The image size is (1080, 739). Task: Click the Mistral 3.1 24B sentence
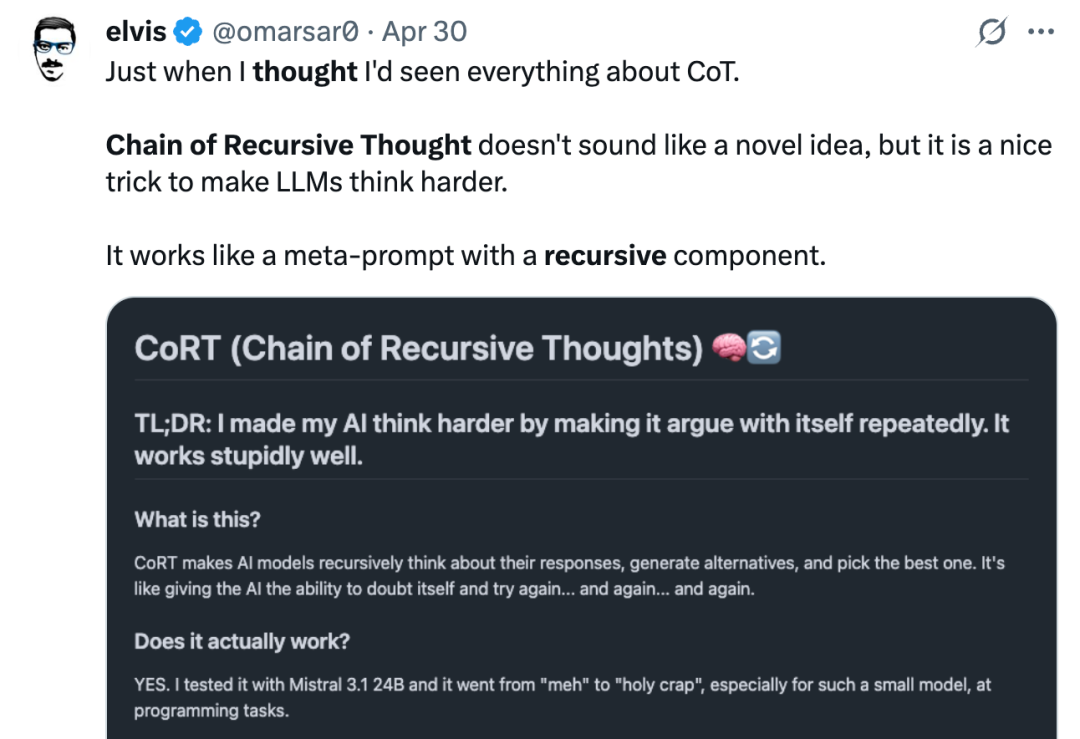point(562,697)
